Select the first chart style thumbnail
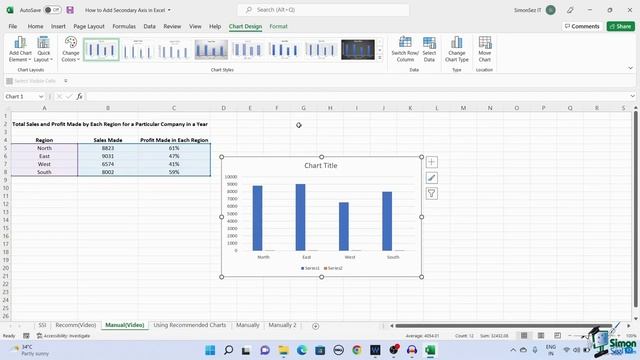 101,49
